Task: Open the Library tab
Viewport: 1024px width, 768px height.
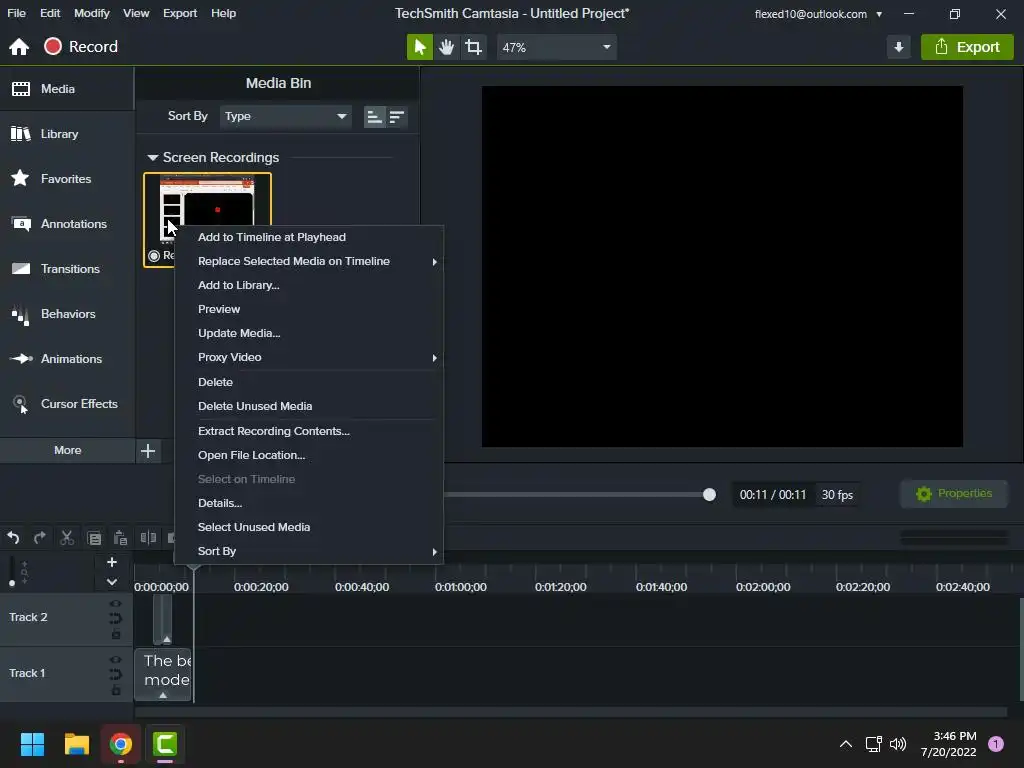Action: 67,134
